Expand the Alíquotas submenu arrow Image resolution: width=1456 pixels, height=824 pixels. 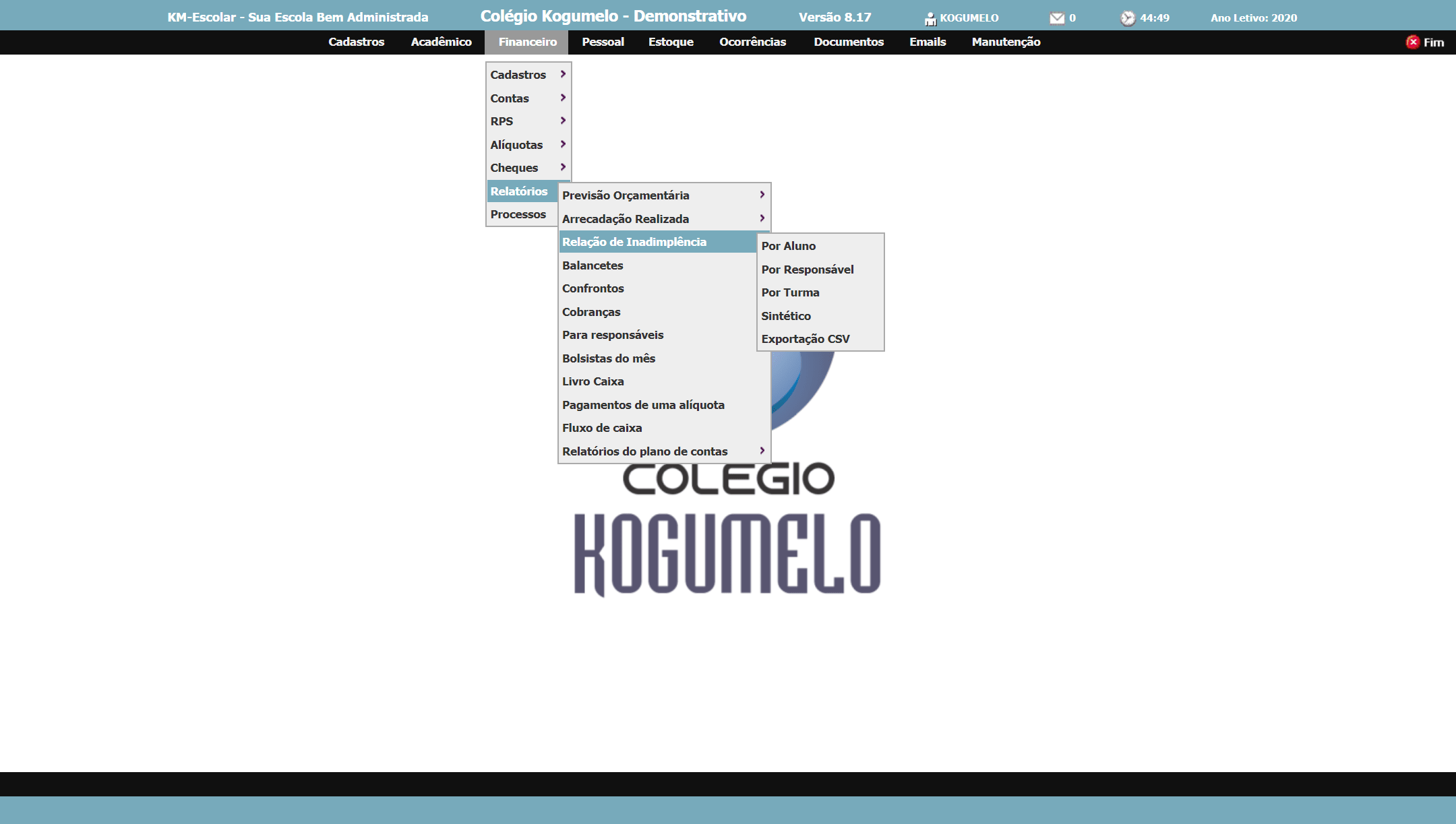[x=563, y=144]
